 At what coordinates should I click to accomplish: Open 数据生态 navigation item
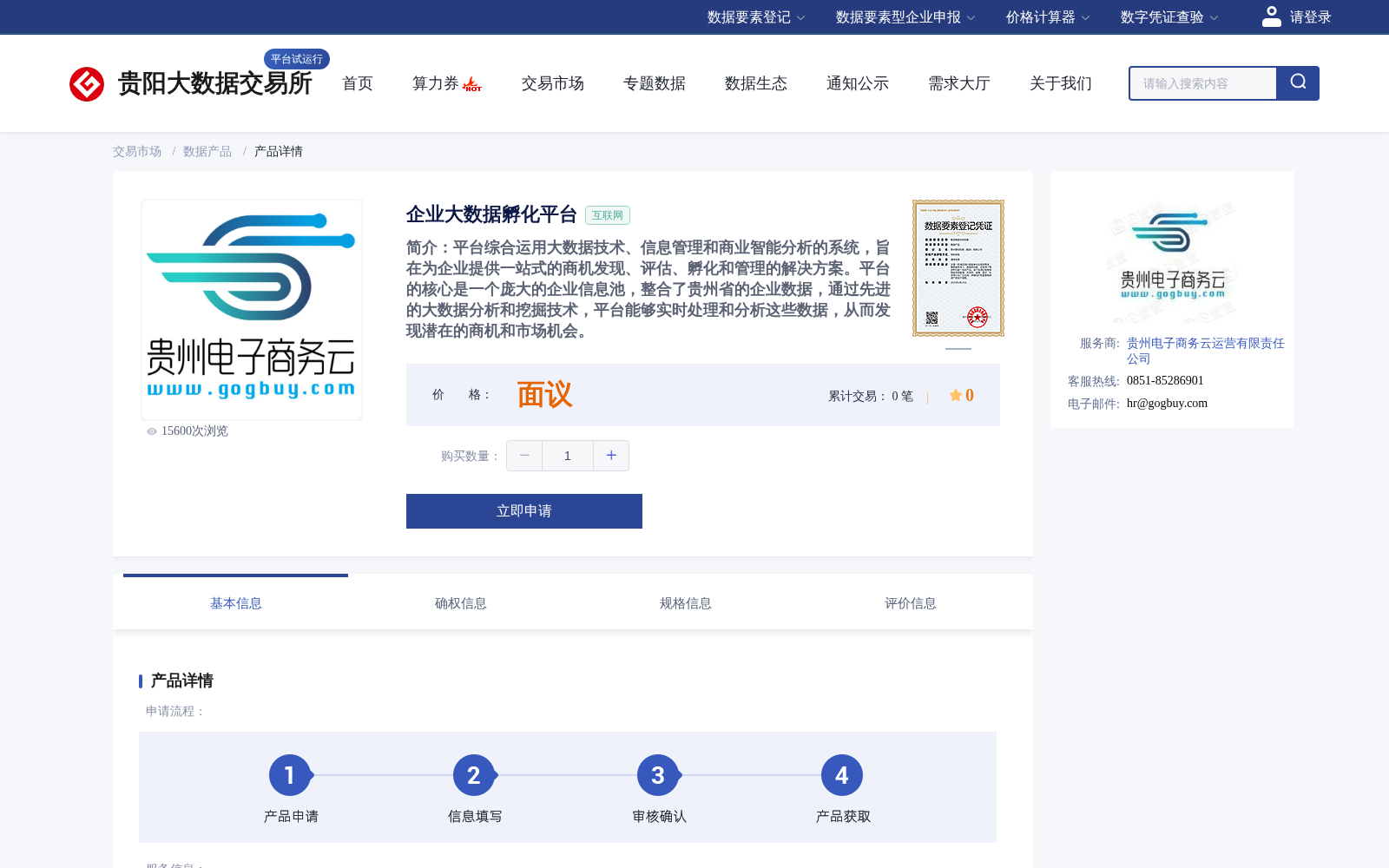click(756, 83)
